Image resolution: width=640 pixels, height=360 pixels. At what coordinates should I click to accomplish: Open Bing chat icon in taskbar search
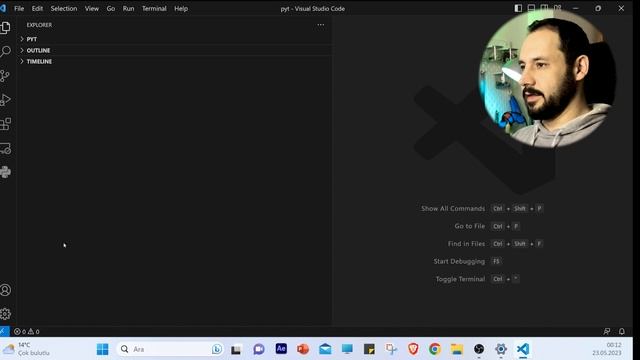pyautogui.click(x=217, y=349)
